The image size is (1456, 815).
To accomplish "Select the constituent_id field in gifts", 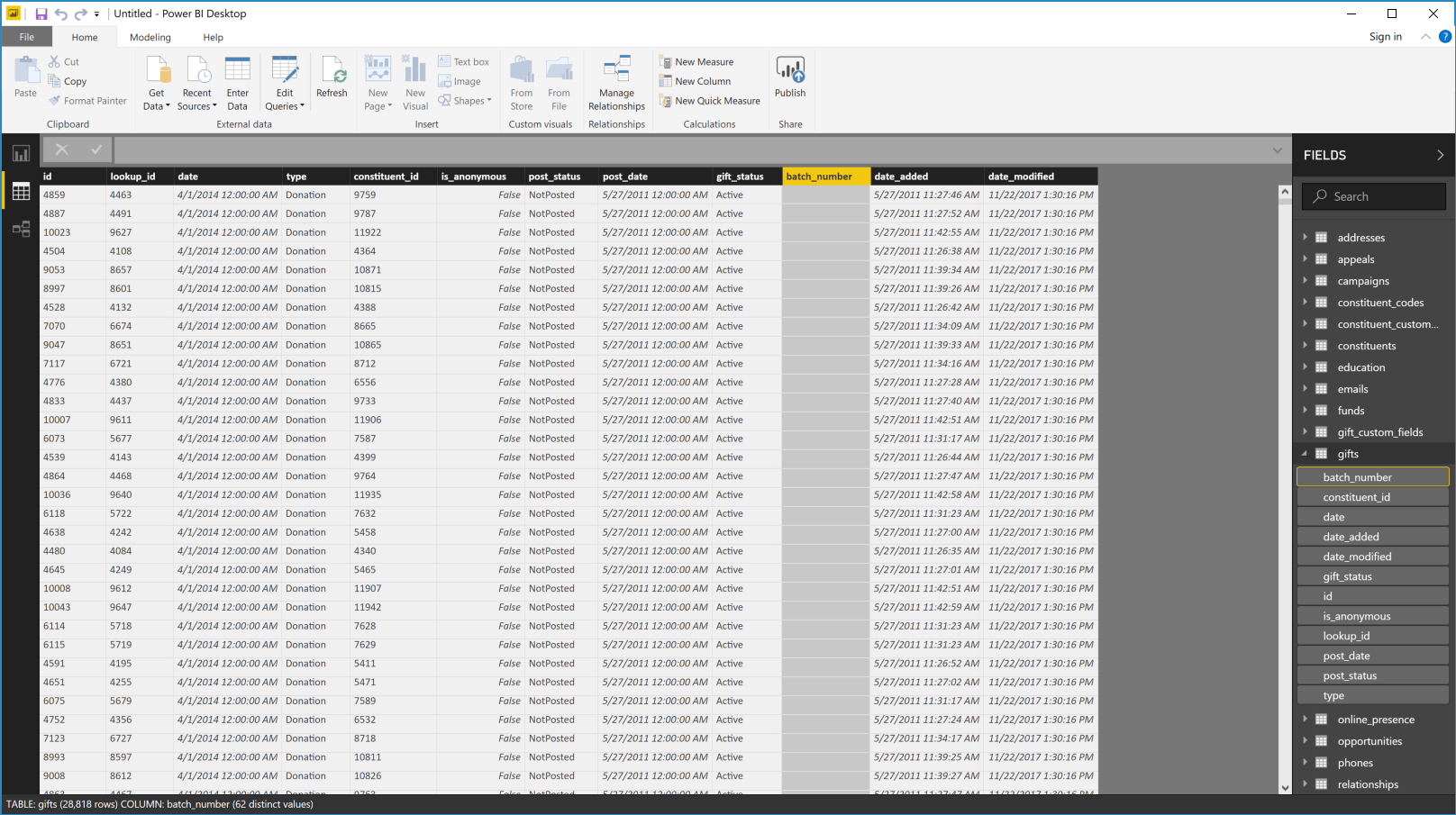I will click(x=1372, y=497).
